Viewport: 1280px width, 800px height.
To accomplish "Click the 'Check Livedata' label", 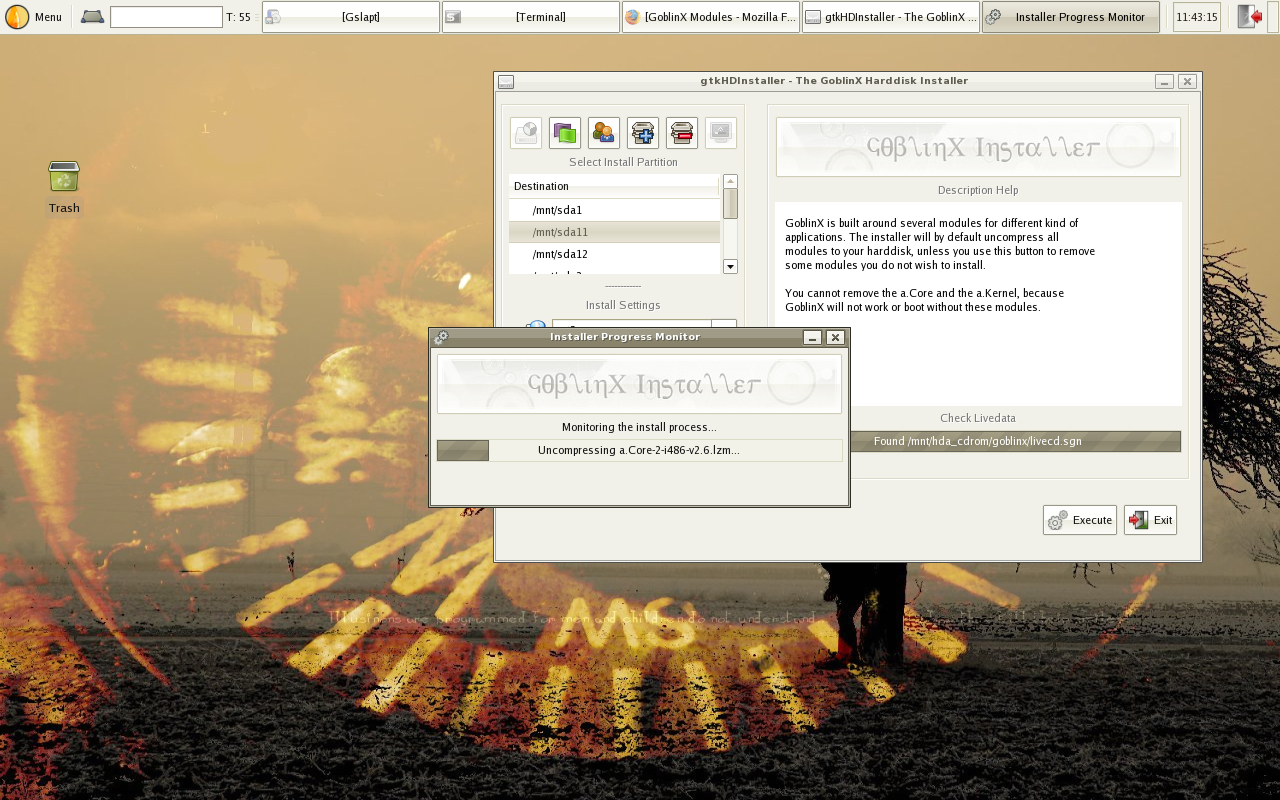I will click(x=978, y=418).
